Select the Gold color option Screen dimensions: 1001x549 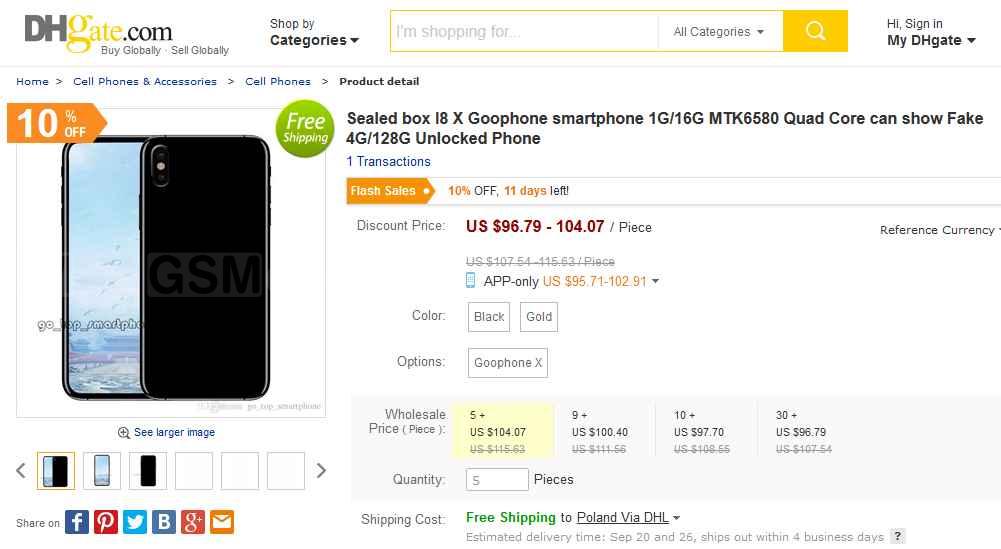pyautogui.click(x=539, y=317)
